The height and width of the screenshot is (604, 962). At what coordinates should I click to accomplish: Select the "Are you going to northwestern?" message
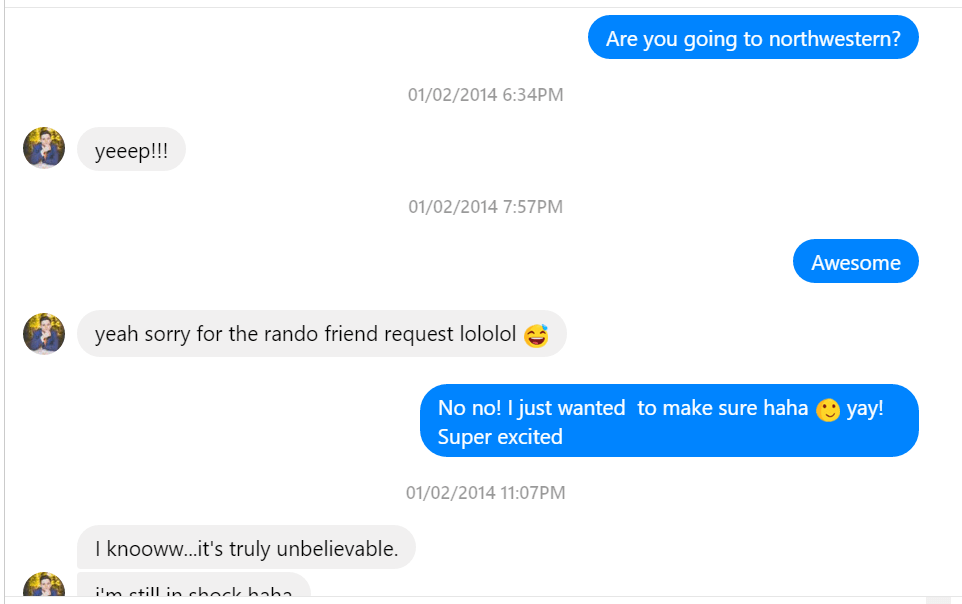[752, 39]
